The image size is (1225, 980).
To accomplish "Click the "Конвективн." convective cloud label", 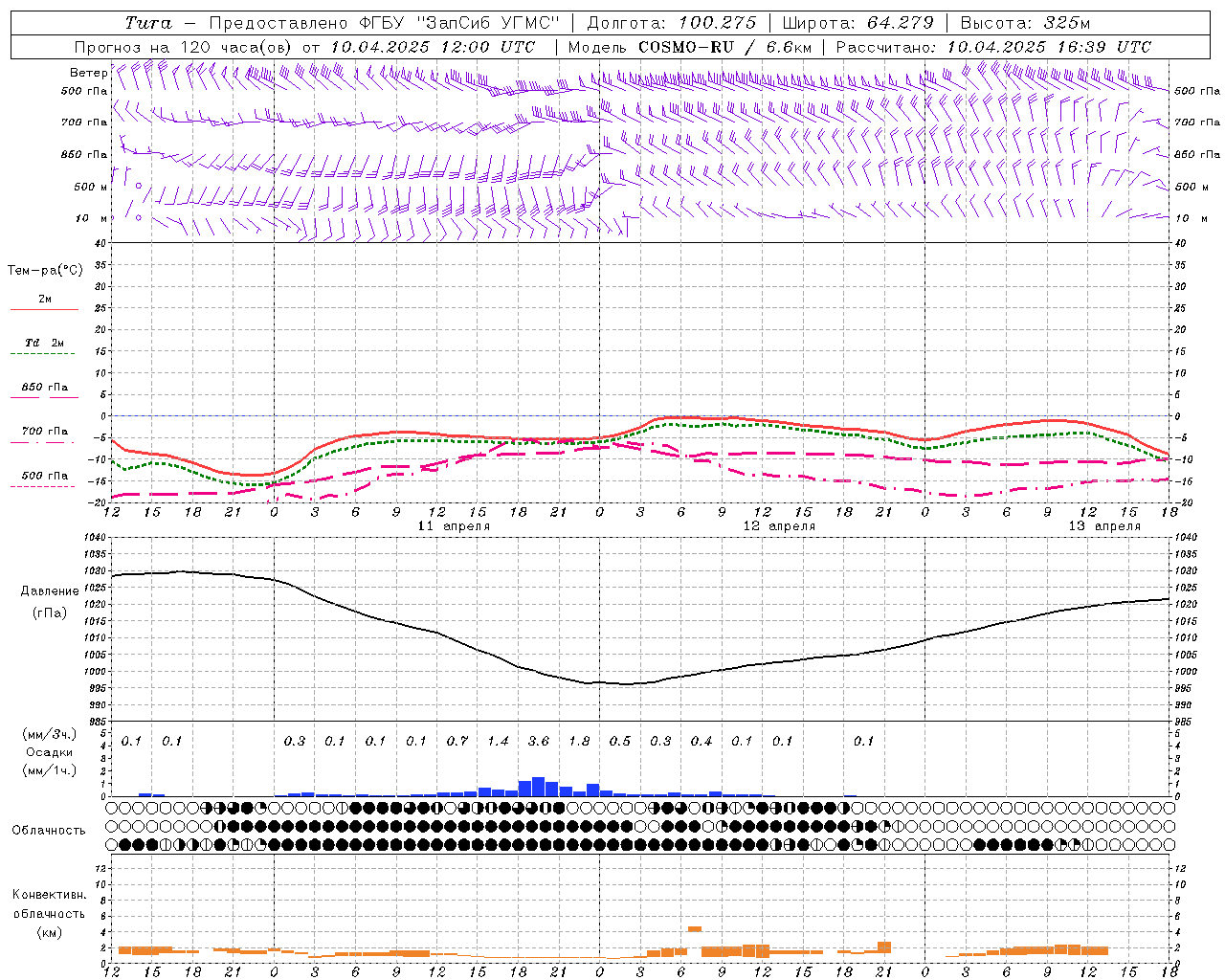I will 49,895.
